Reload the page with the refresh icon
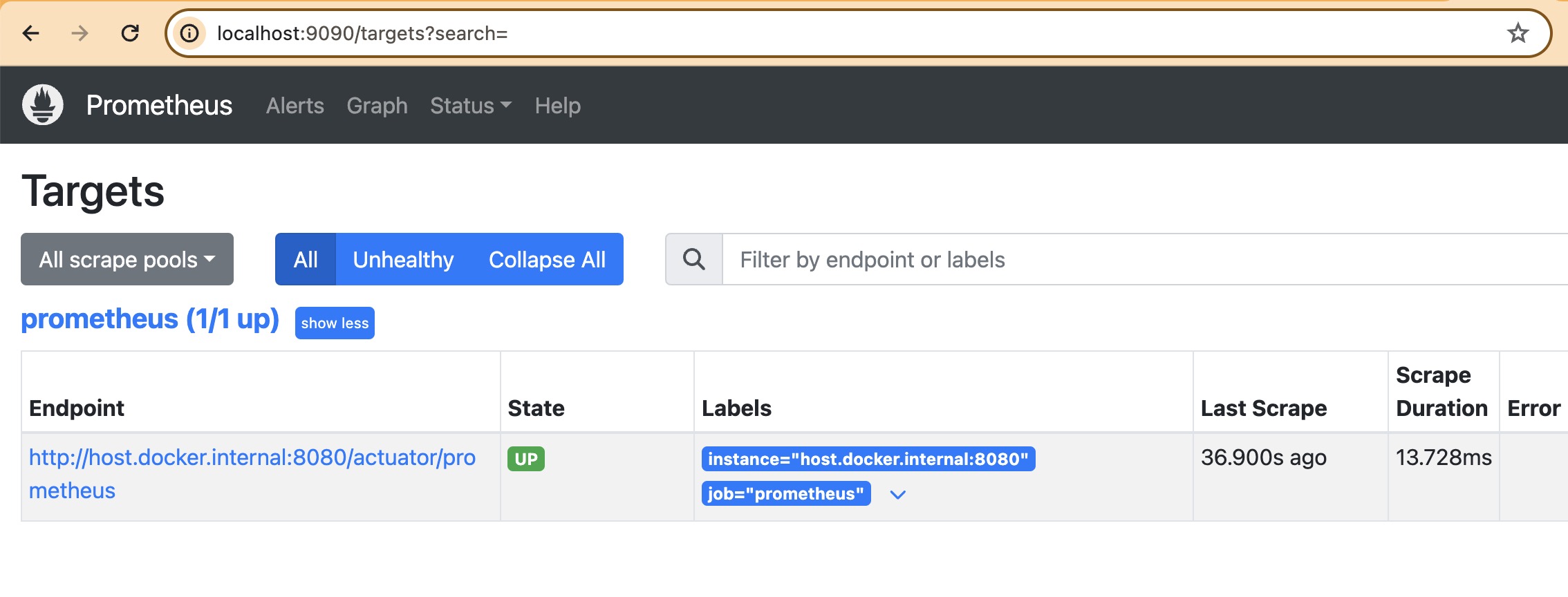 (130, 33)
